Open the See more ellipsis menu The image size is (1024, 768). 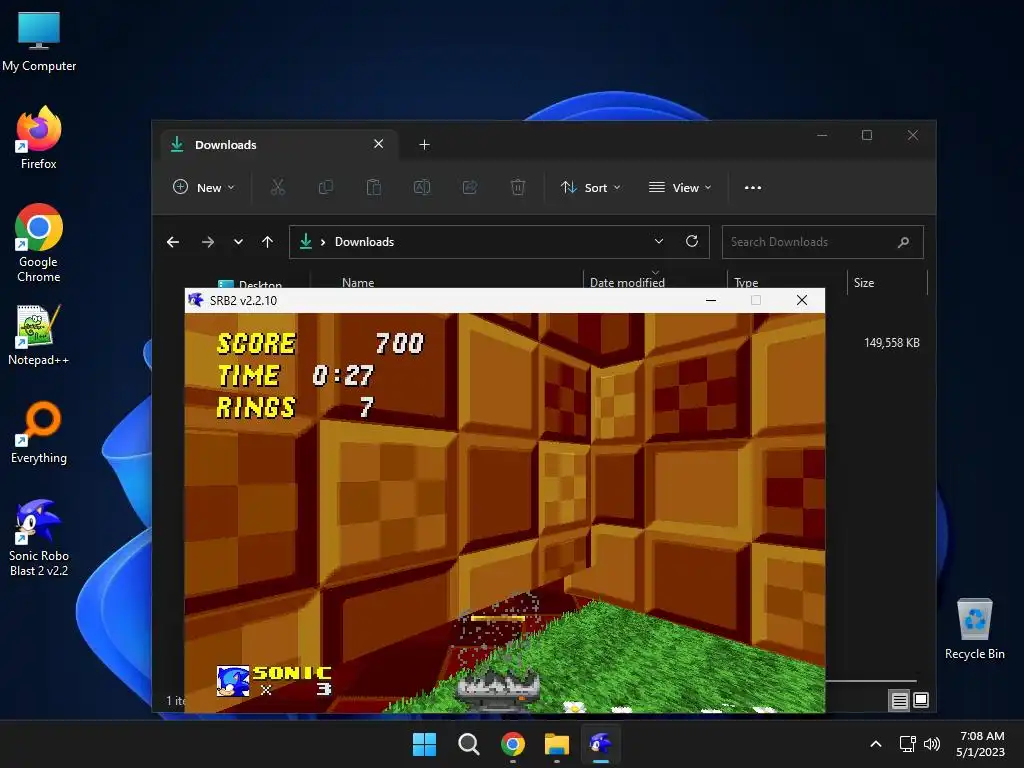[753, 187]
